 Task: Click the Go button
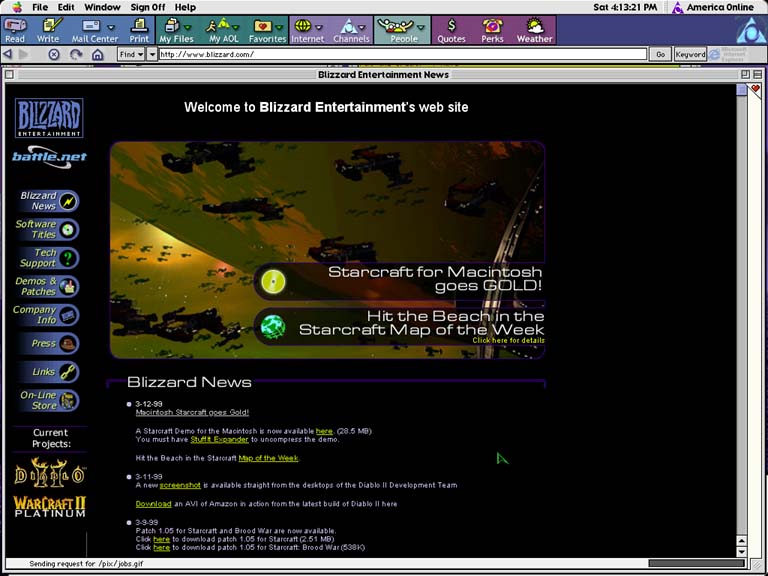pyautogui.click(x=660, y=54)
